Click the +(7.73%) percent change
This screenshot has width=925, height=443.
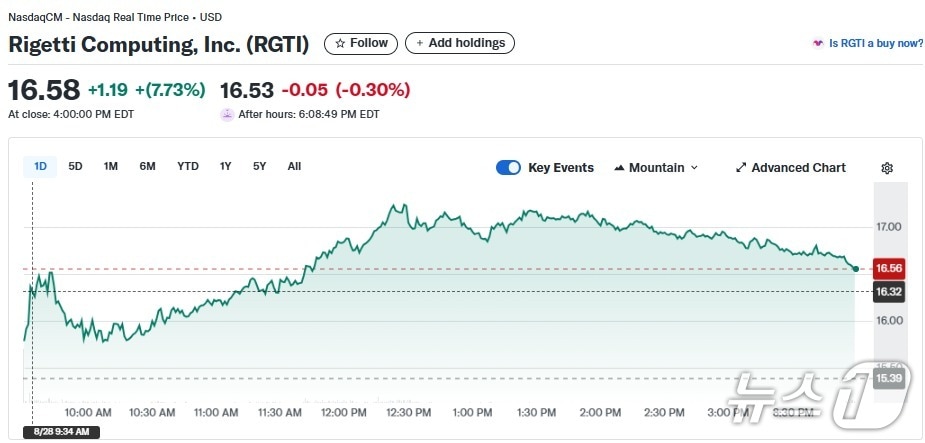pyautogui.click(x=170, y=90)
